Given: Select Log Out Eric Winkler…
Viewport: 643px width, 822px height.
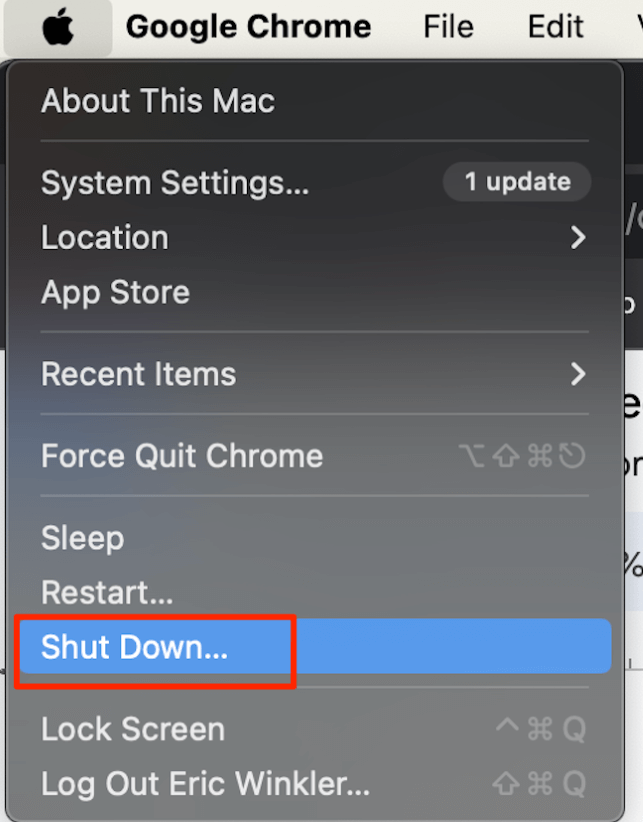Looking at the screenshot, I should [314, 783].
